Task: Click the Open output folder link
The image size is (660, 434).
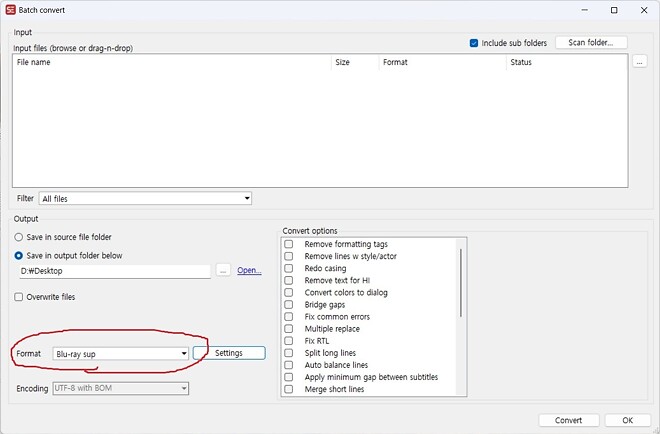Action: coord(249,271)
